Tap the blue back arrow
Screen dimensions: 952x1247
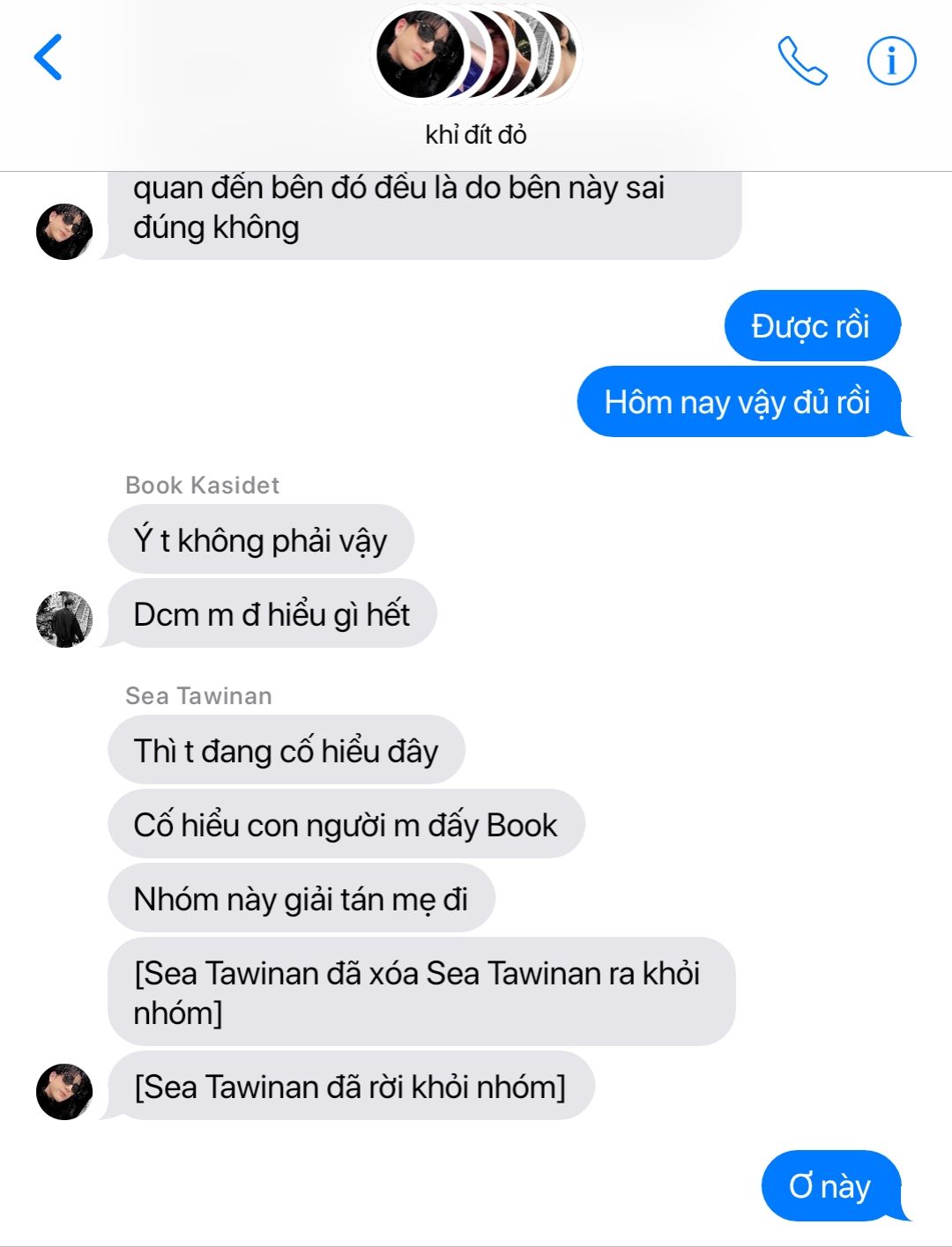pyautogui.click(x=48, y=57)
